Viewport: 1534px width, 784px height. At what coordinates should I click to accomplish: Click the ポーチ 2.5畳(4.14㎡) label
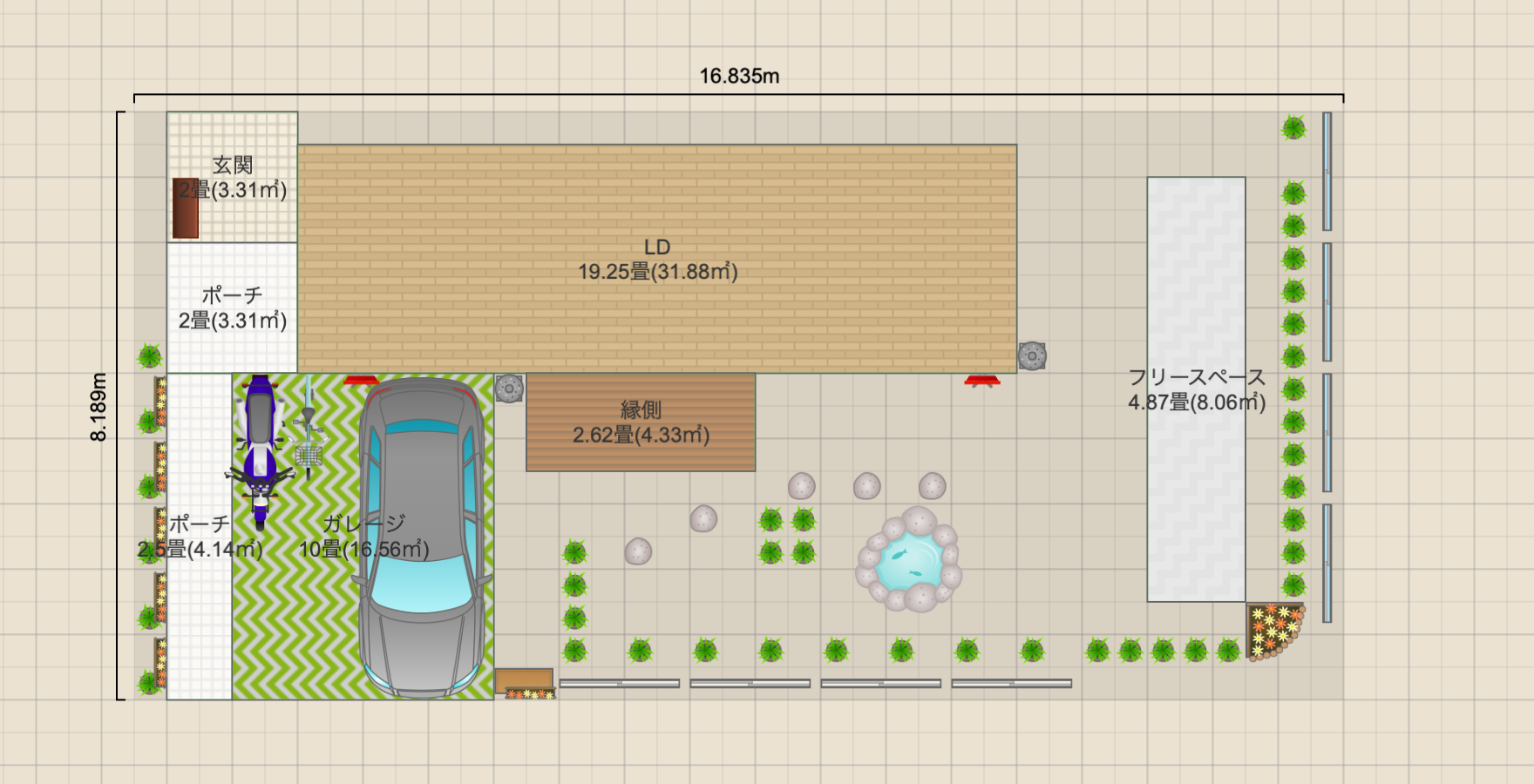[200, 536]
